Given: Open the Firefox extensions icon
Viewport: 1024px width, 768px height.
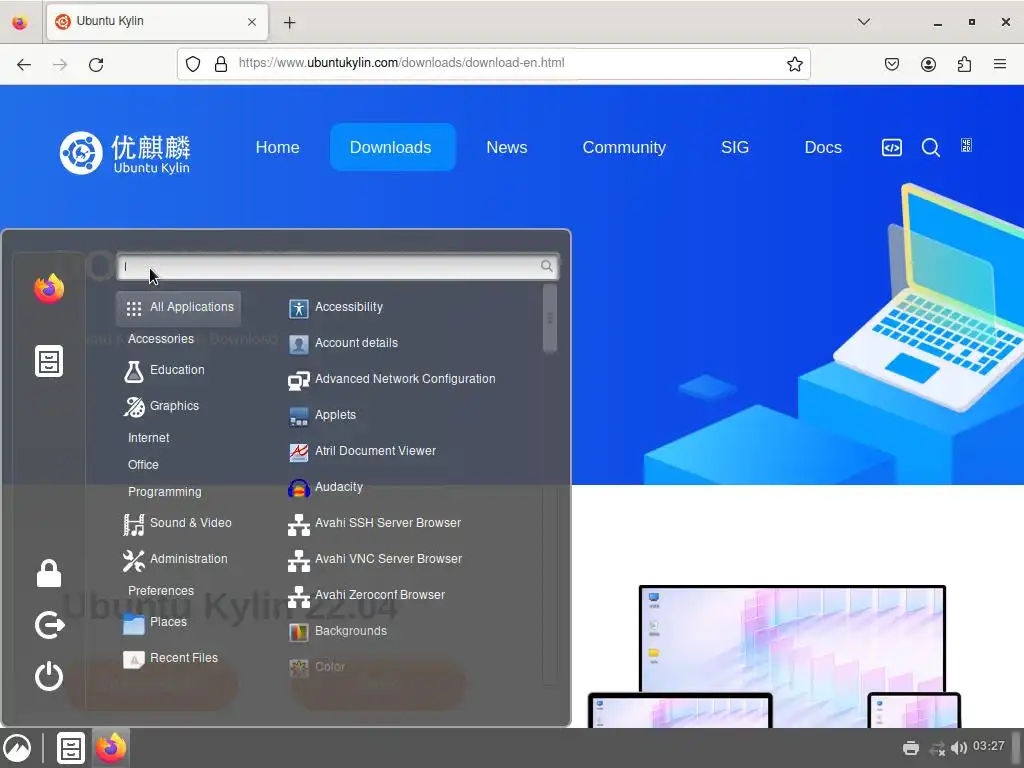Looking at the screenshot, I should [964, 64].
